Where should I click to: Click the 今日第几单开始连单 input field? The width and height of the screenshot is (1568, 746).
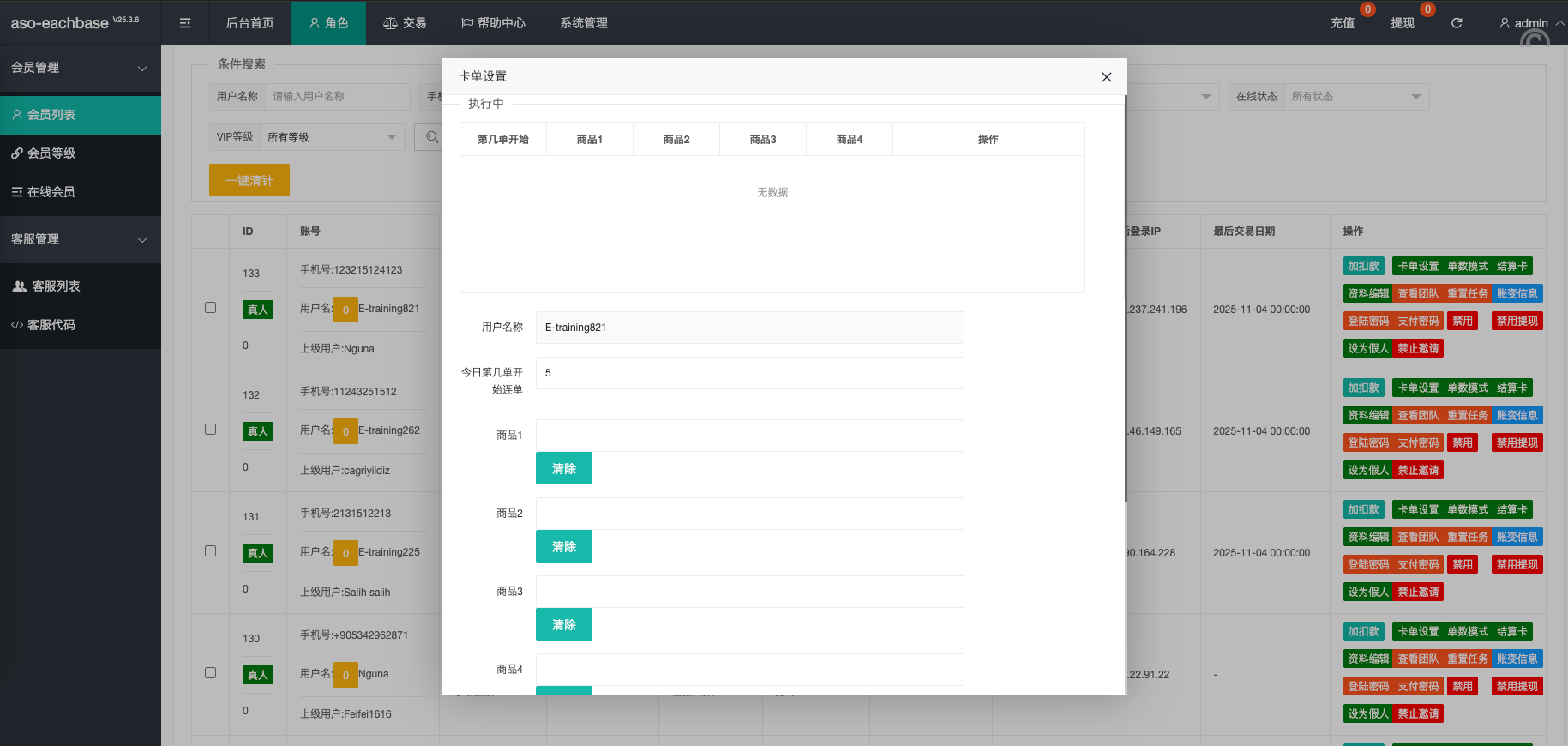749,373
